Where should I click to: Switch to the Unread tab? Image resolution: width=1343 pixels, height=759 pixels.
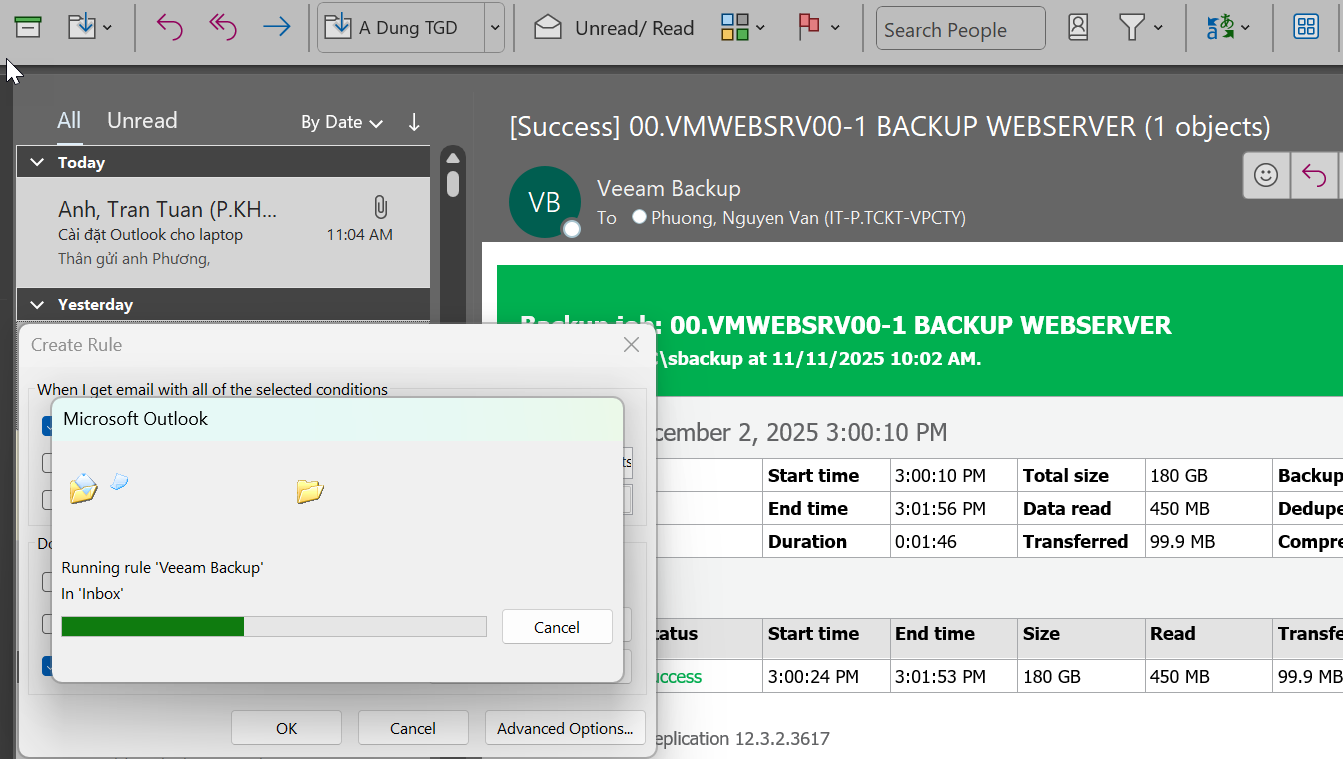point(142,121)
